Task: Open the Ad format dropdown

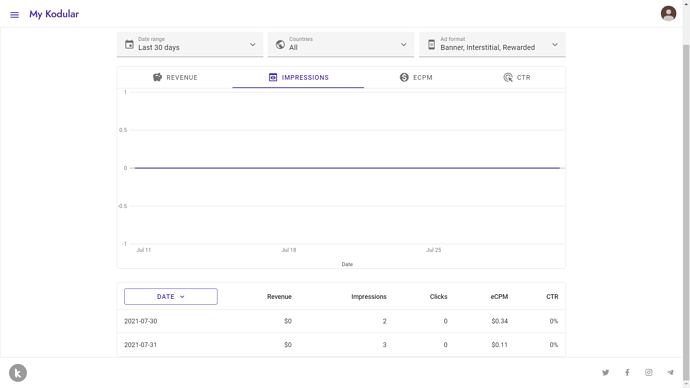Action: 492,44
